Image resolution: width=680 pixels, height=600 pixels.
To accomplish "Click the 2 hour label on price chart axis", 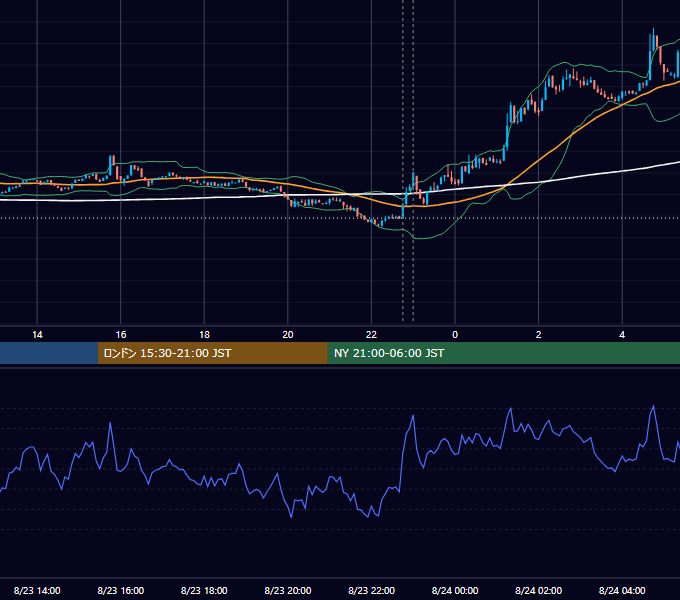I will point(539,335).
